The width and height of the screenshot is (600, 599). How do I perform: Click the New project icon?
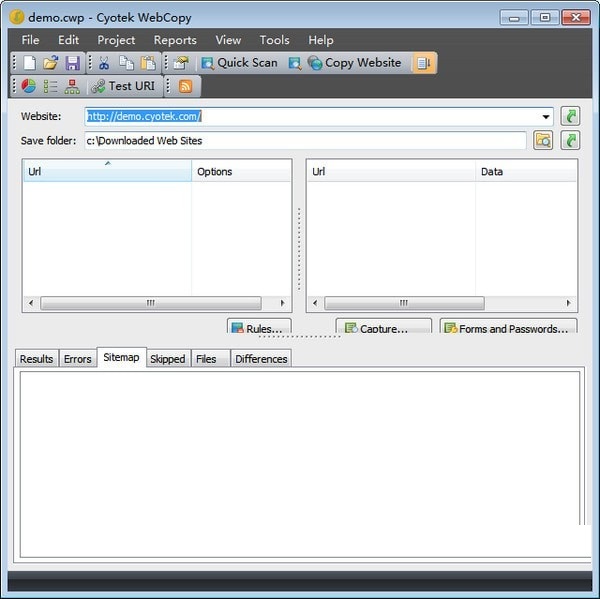coord(30,63)
